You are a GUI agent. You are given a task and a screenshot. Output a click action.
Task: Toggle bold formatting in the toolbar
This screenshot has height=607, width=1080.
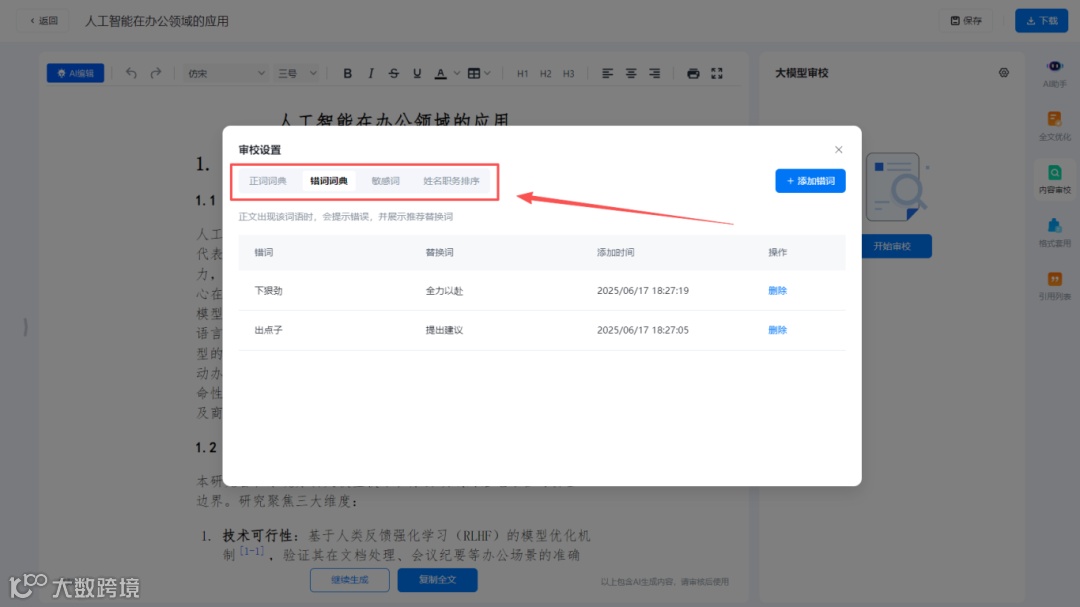tap(348, 73)
